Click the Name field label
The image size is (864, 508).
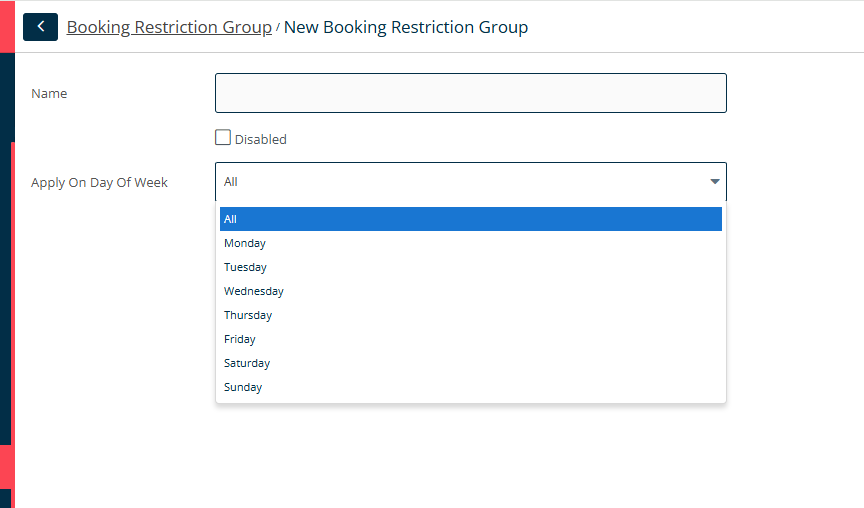(x=49, y=93)
